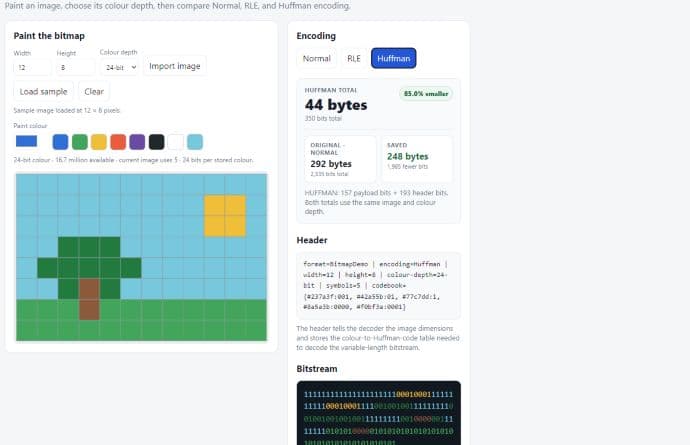Image resolution: width=690 pixels, height=445 pixels.
Task: Switch to RLE encoding
Action: tap(353, 59)
